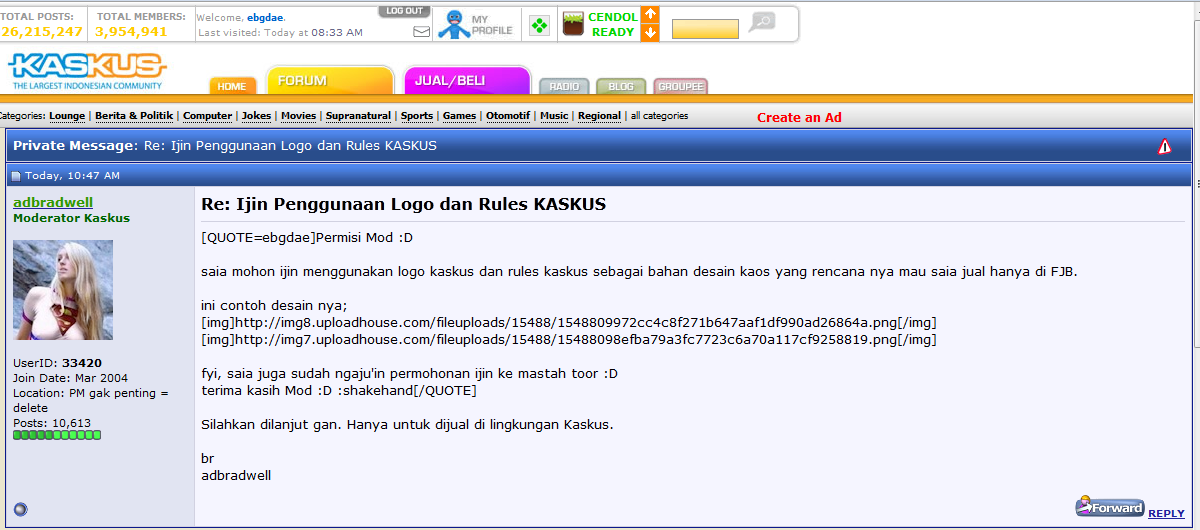
Task: Open the BLOG tab
Action: tap(621, 87)
